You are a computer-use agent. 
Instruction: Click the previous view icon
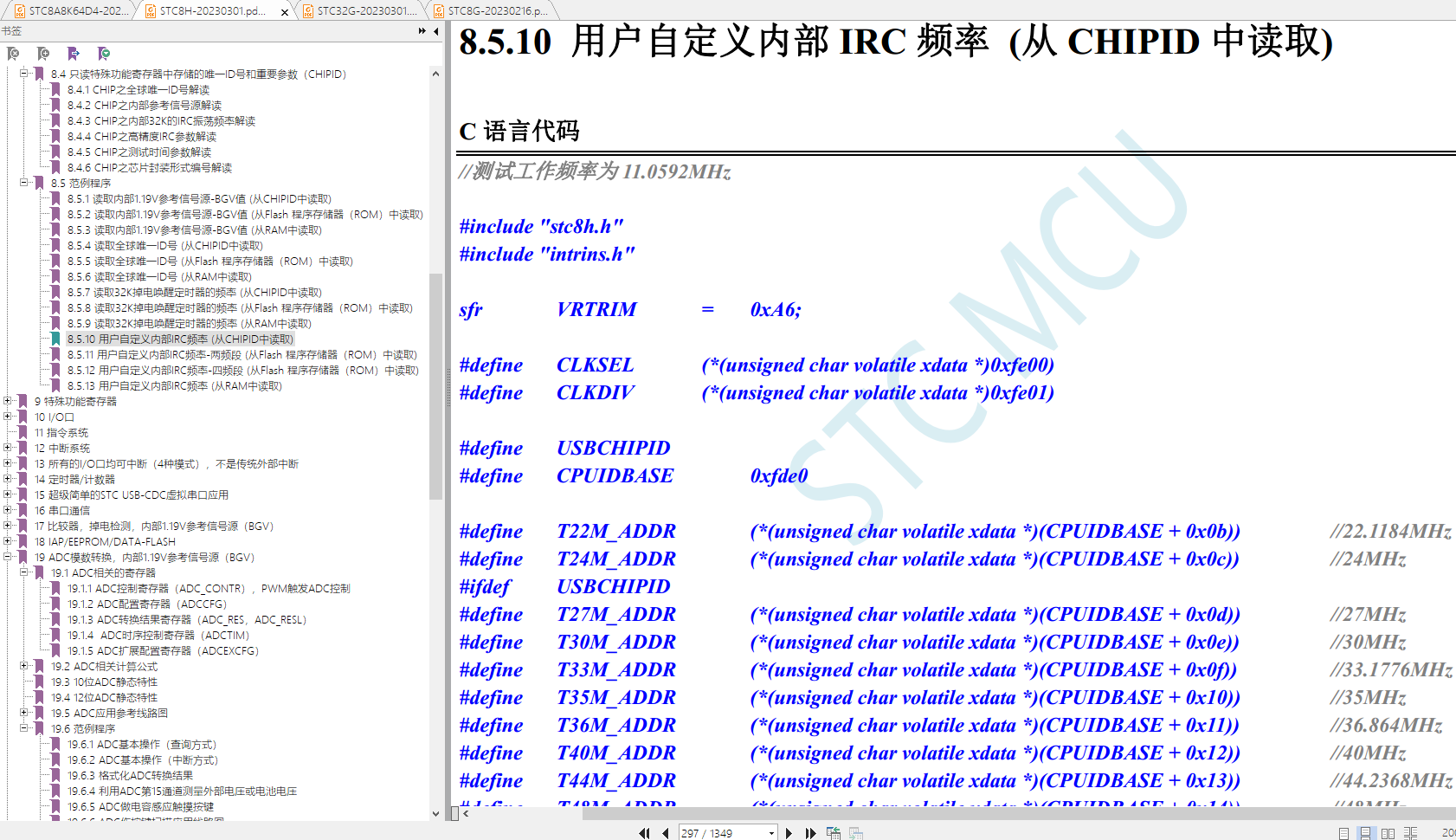(834, 833)
